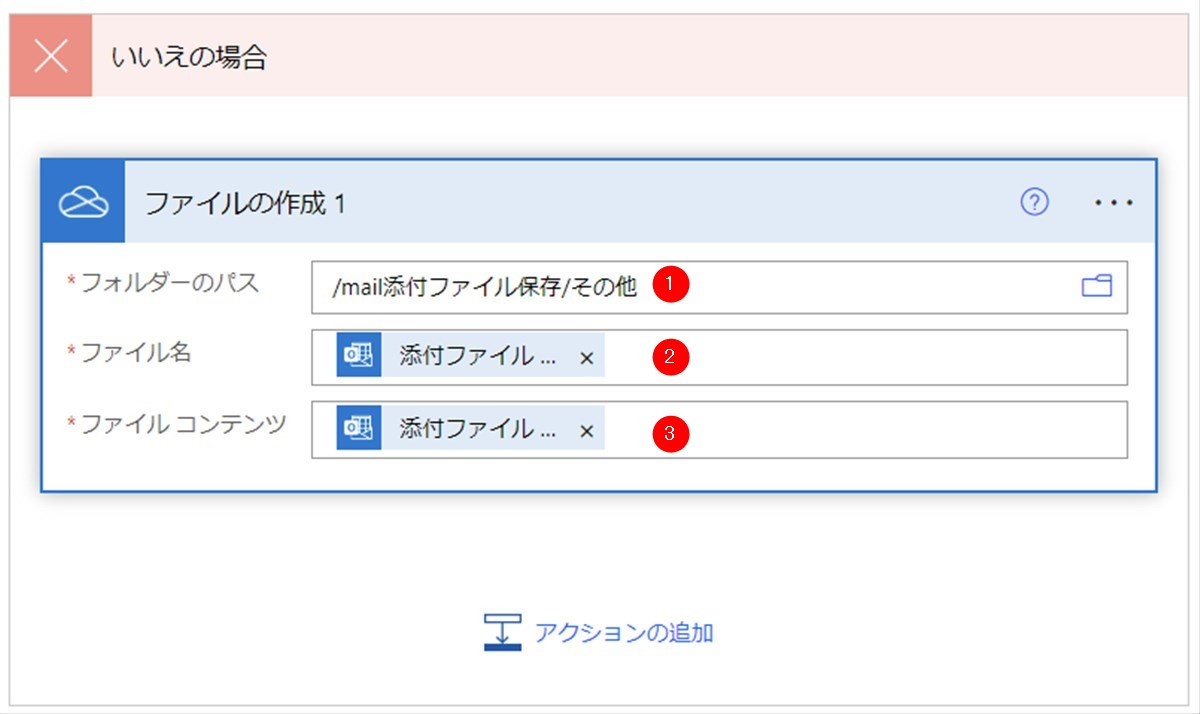The height and width of the screenshot is (714, 1200).
Task: Click the フォルダーのパス input field
Action: [719, 287]
